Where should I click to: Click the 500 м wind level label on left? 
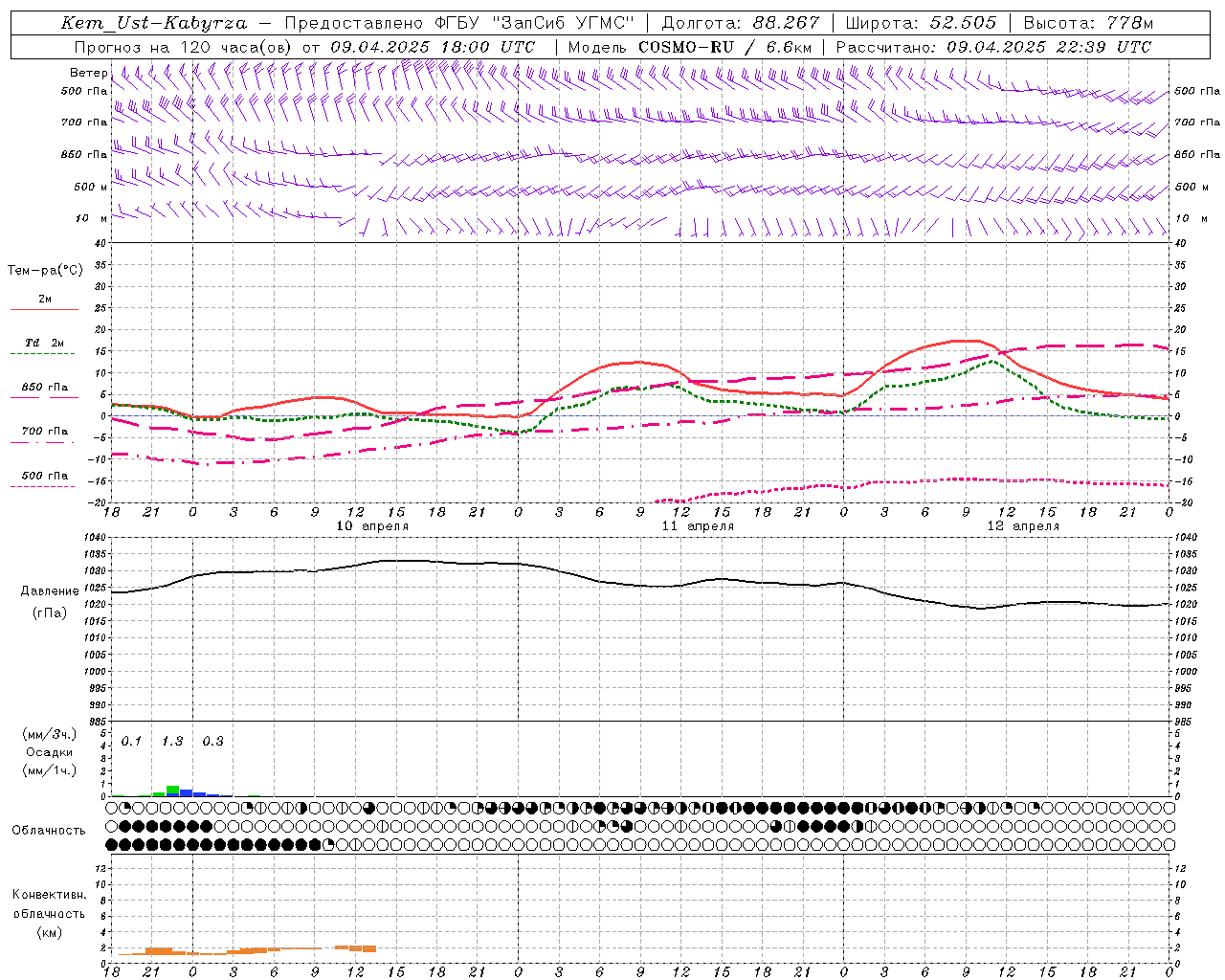click(x=91, y=187)
